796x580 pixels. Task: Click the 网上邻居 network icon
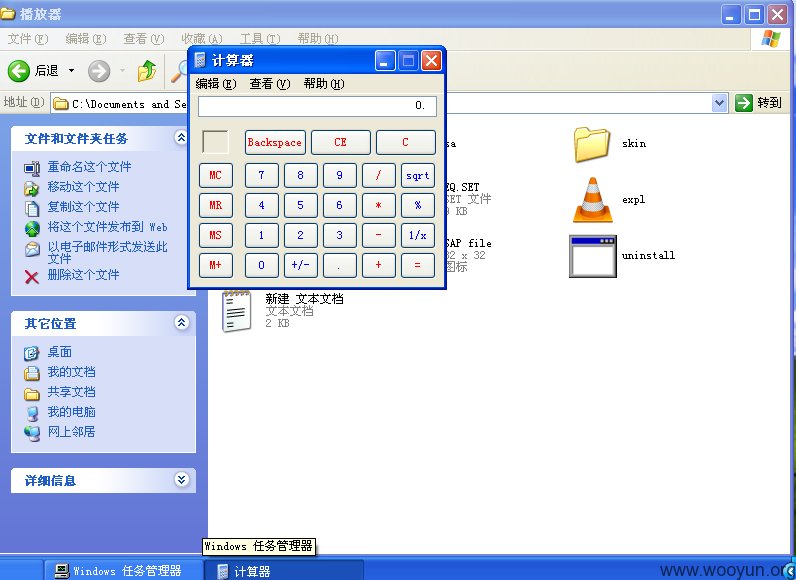tap(32, 433)
